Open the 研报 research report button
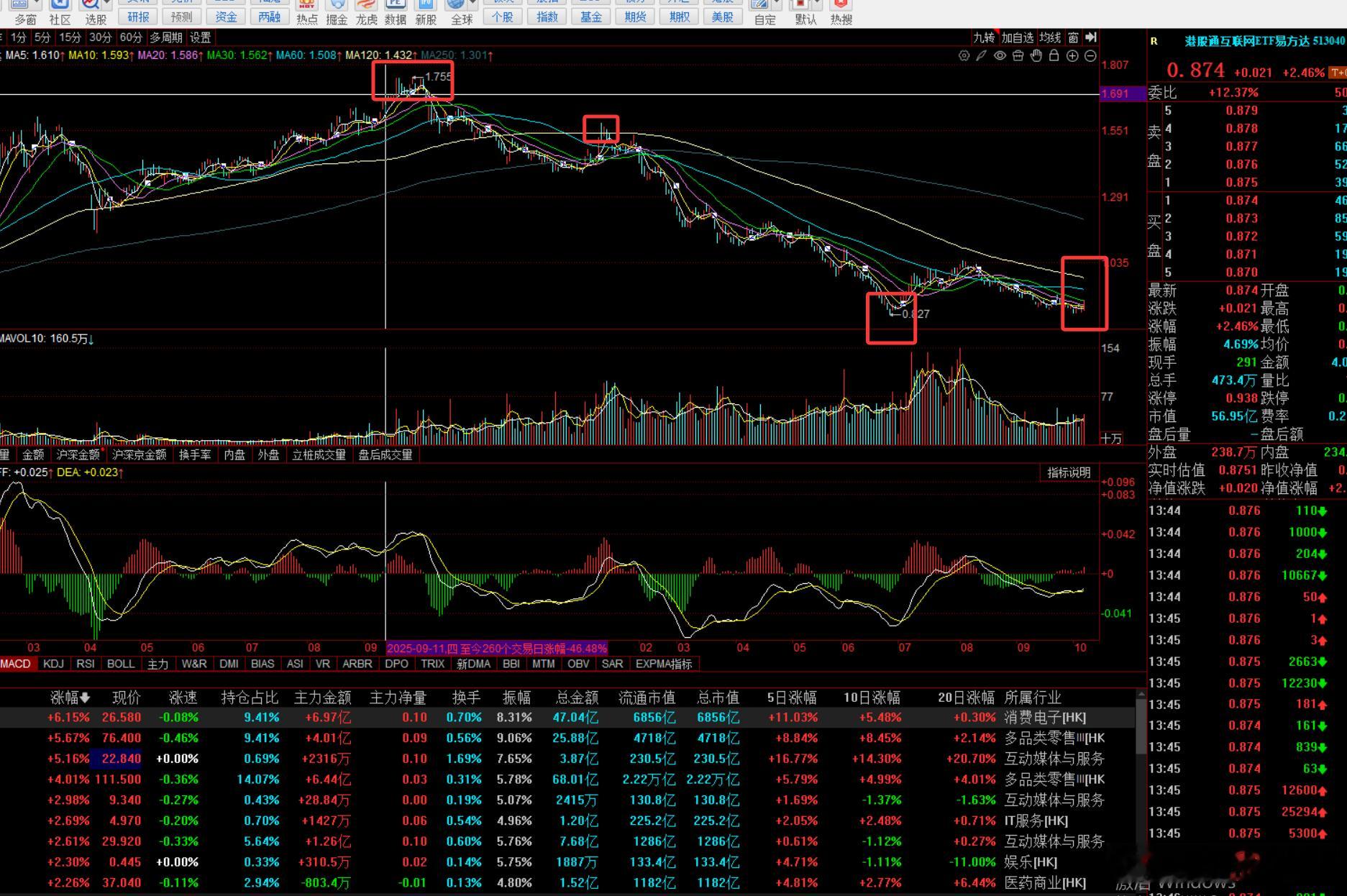 pyautogui.click(x=138, y=17)
